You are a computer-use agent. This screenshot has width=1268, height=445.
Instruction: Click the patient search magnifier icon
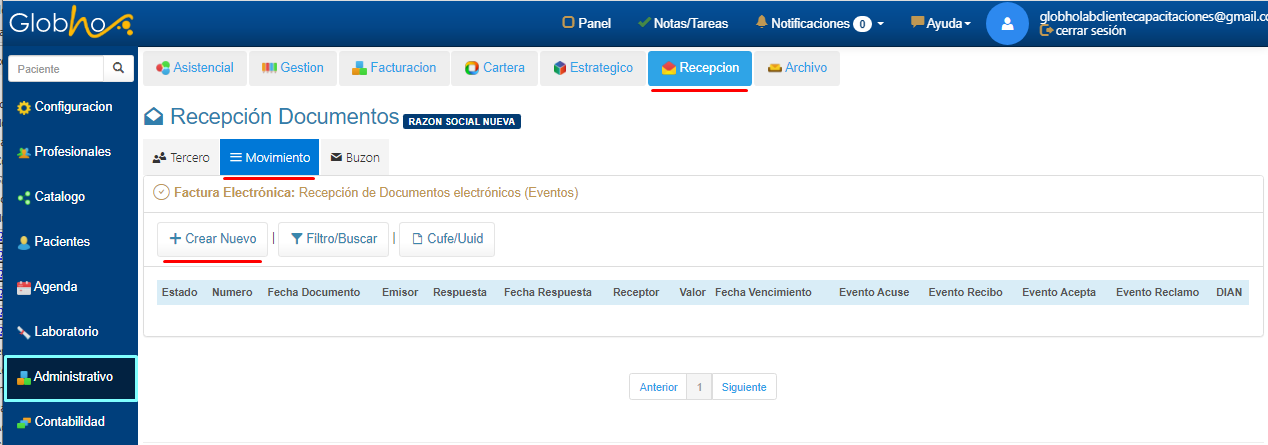117,69
